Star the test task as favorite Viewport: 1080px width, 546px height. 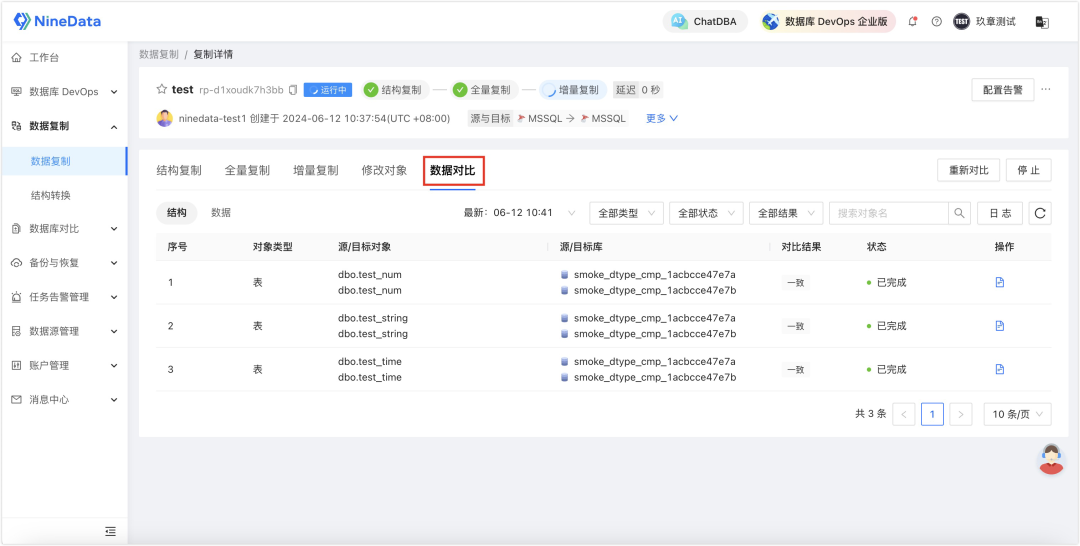tap(162, 90)
